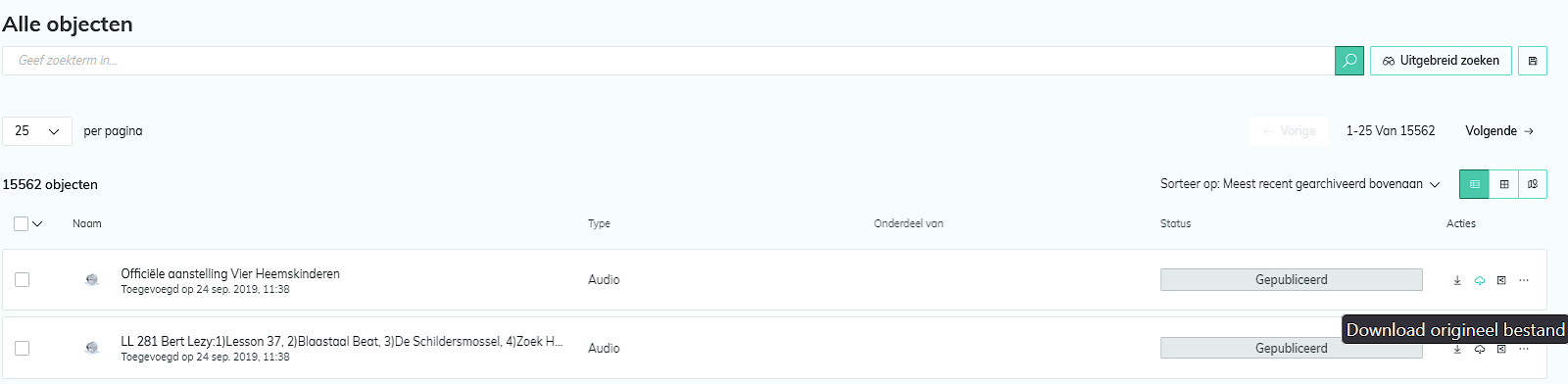Image resolution: width=1568 pixels, height=384 pixels.
Task: Click the Geef zoekterm in search field
Action: pyautogui.click(x=668, y=61)
